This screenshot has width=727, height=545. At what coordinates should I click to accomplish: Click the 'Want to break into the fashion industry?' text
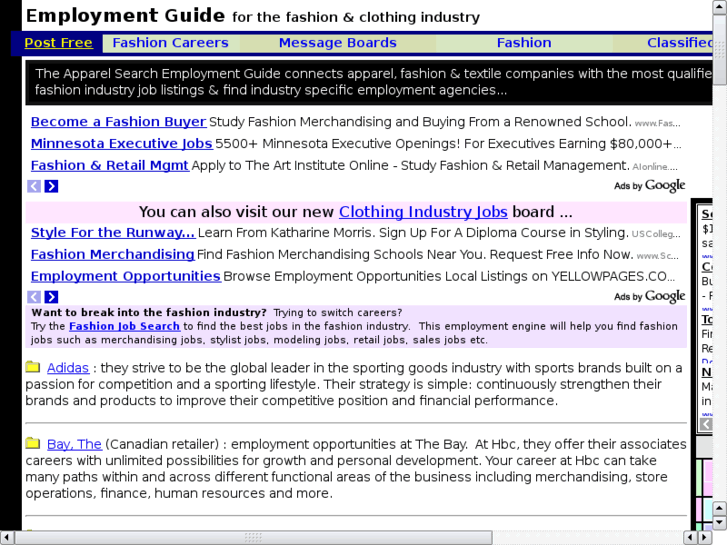[x=149, y=312]
